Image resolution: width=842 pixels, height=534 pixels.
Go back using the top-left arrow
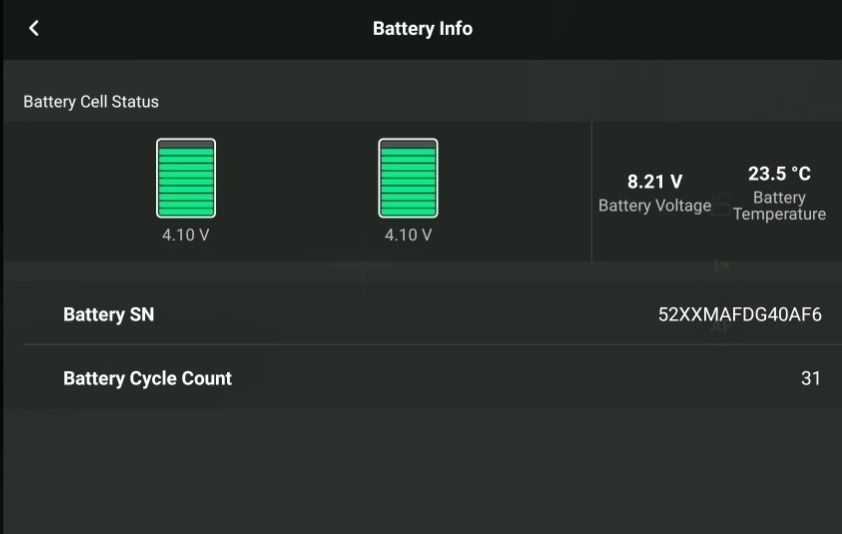click(x=34, y=28)
